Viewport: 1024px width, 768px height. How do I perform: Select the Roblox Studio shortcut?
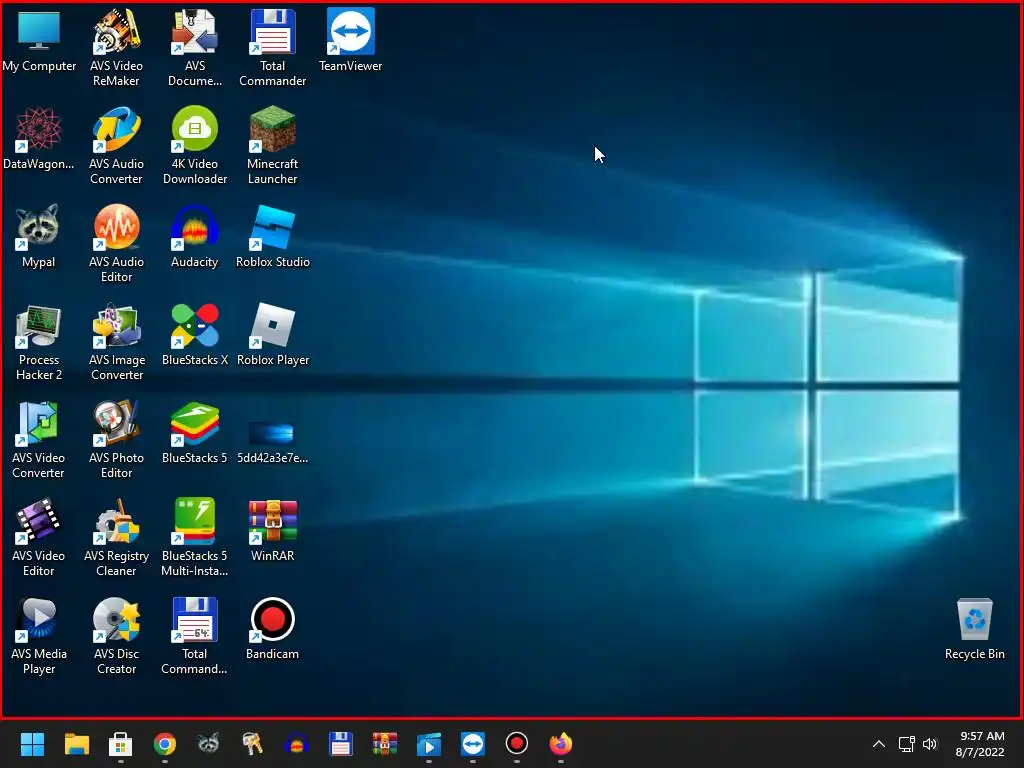coord(272,236)
